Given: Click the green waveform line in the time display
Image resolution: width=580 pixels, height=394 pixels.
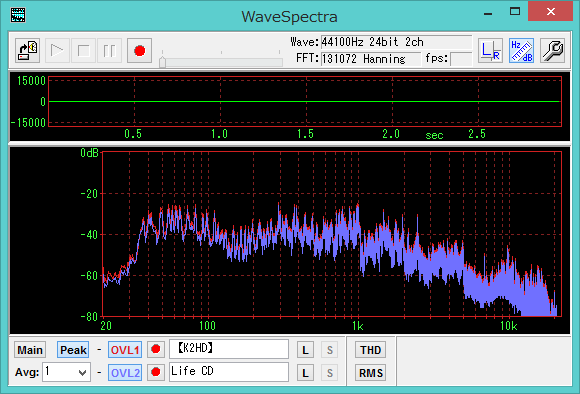Looking at the screenshot, I should tap(305, 101).
